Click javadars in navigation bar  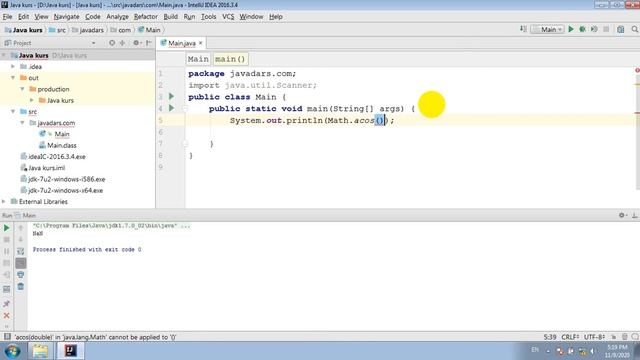click(x=88, y=30)
